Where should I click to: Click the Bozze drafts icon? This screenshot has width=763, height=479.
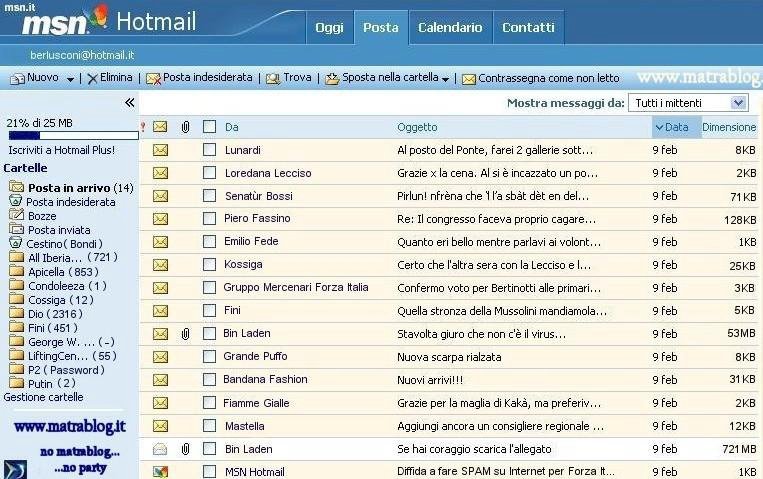pyautogui.click(x=17, y=215)
